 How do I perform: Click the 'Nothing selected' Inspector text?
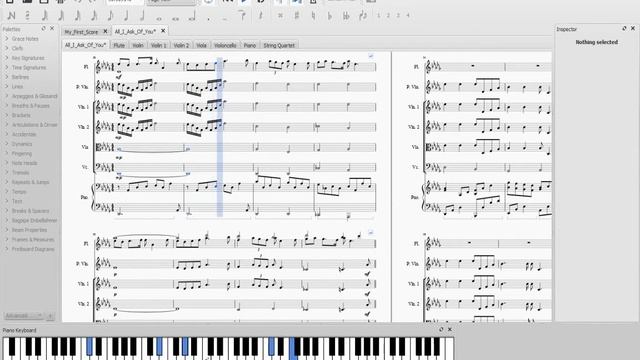pyautogui.click(x=597, y=42)
